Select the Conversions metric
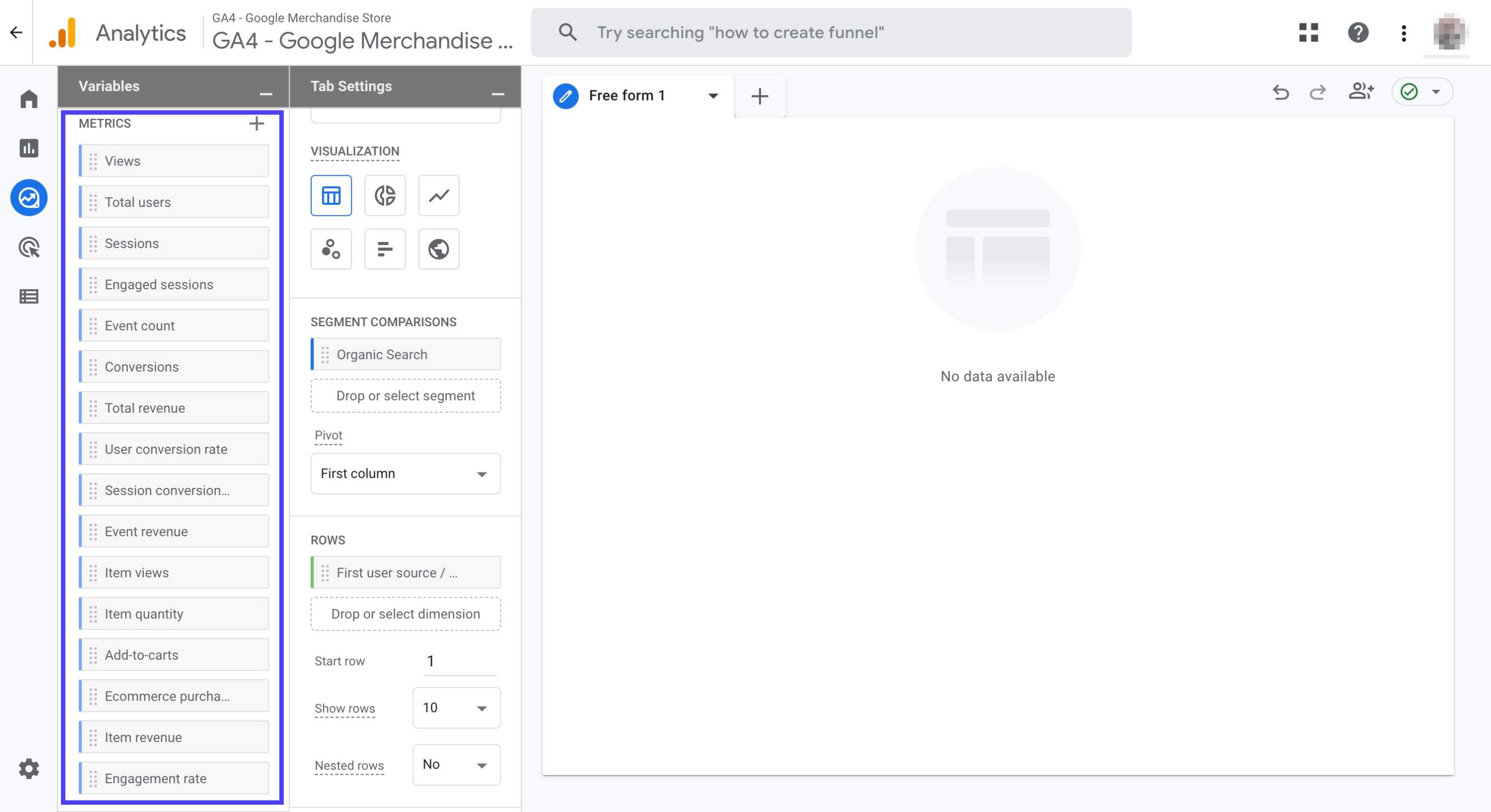Image resolution: width=1491 pixels, height=812 pixels. click(x=174, y=366)
